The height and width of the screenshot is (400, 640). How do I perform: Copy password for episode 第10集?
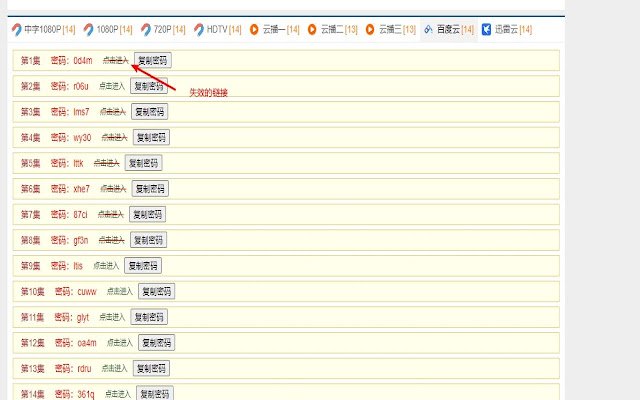(157, 291)
